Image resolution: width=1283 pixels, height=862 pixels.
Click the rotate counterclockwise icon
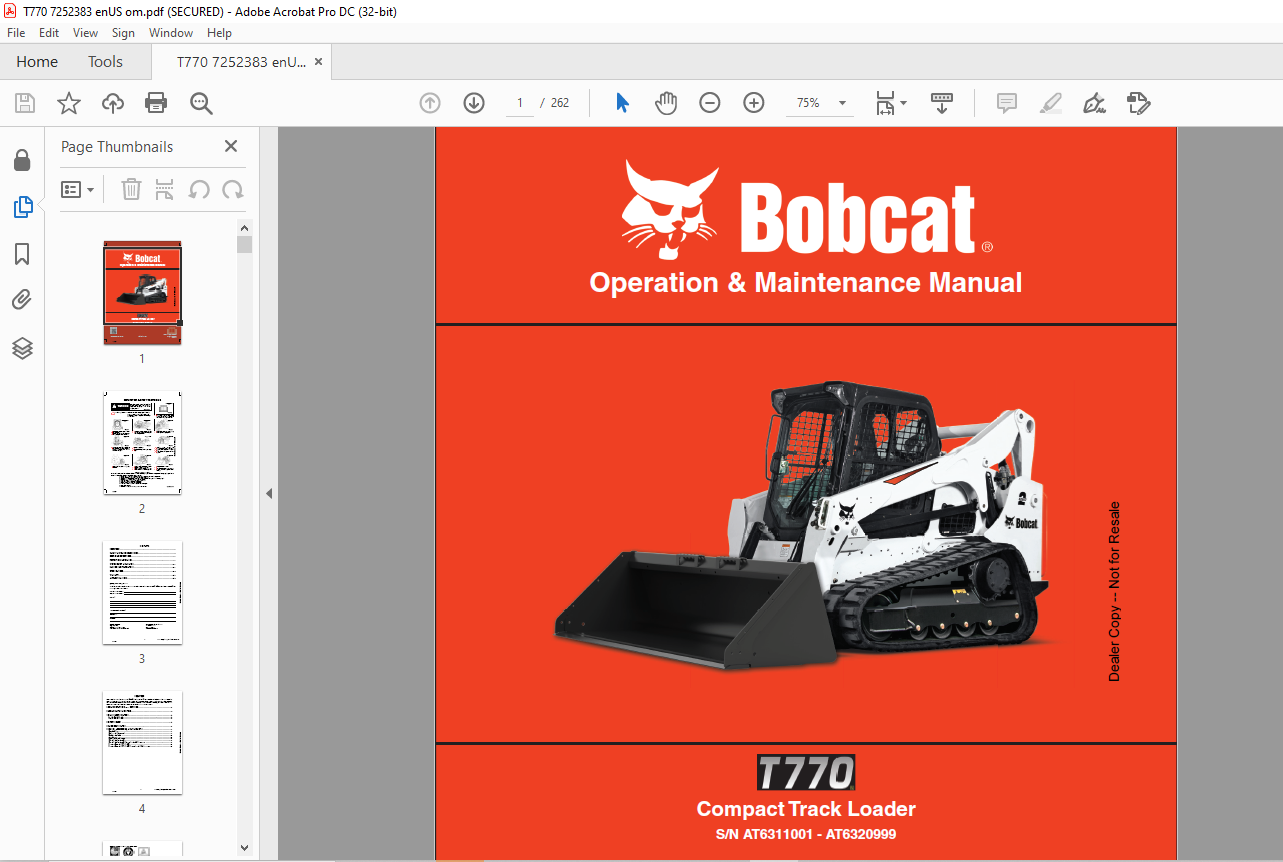point(199,189)
